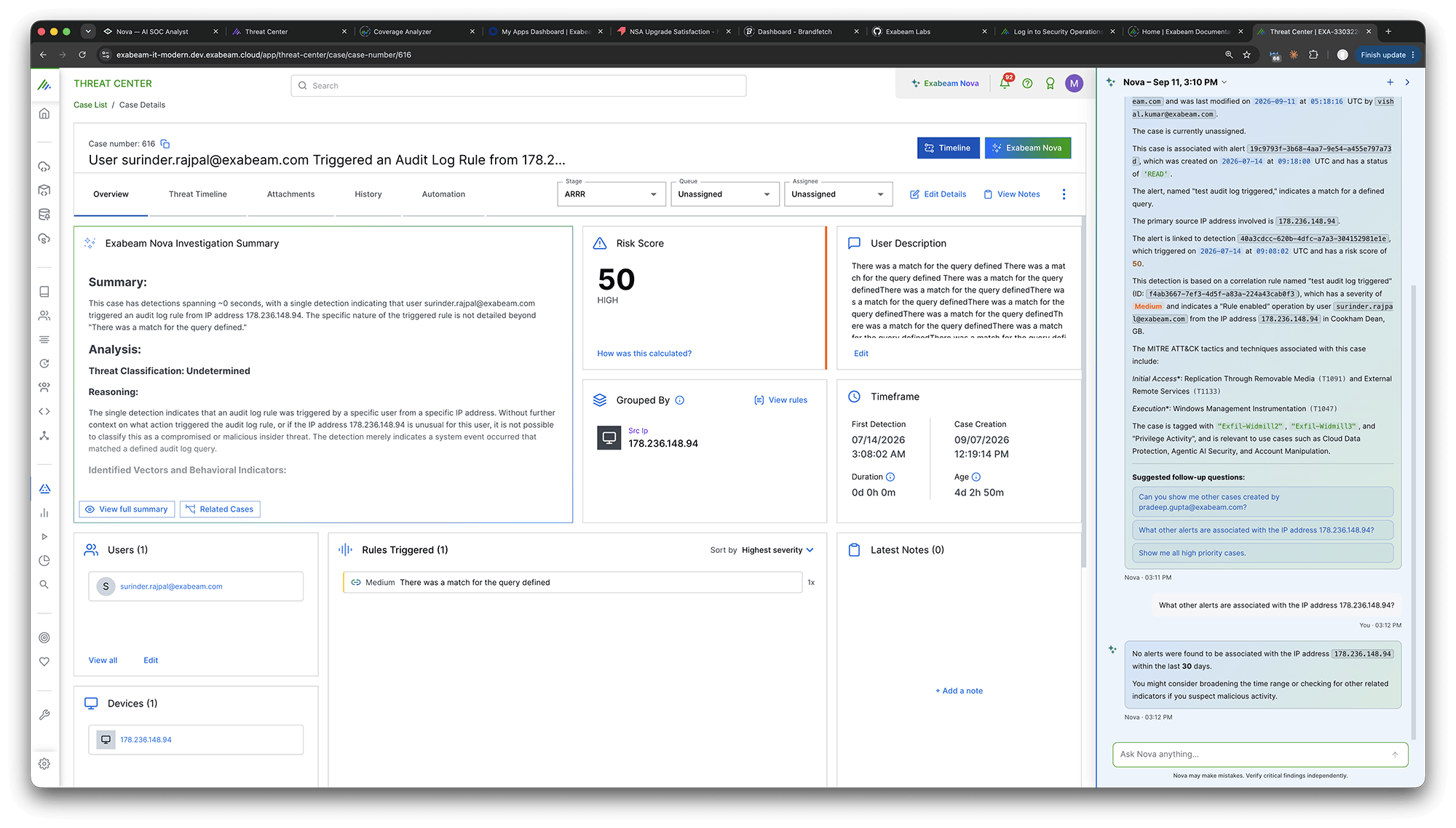Send message arrow in Ask Nova box

[1395, 755]
